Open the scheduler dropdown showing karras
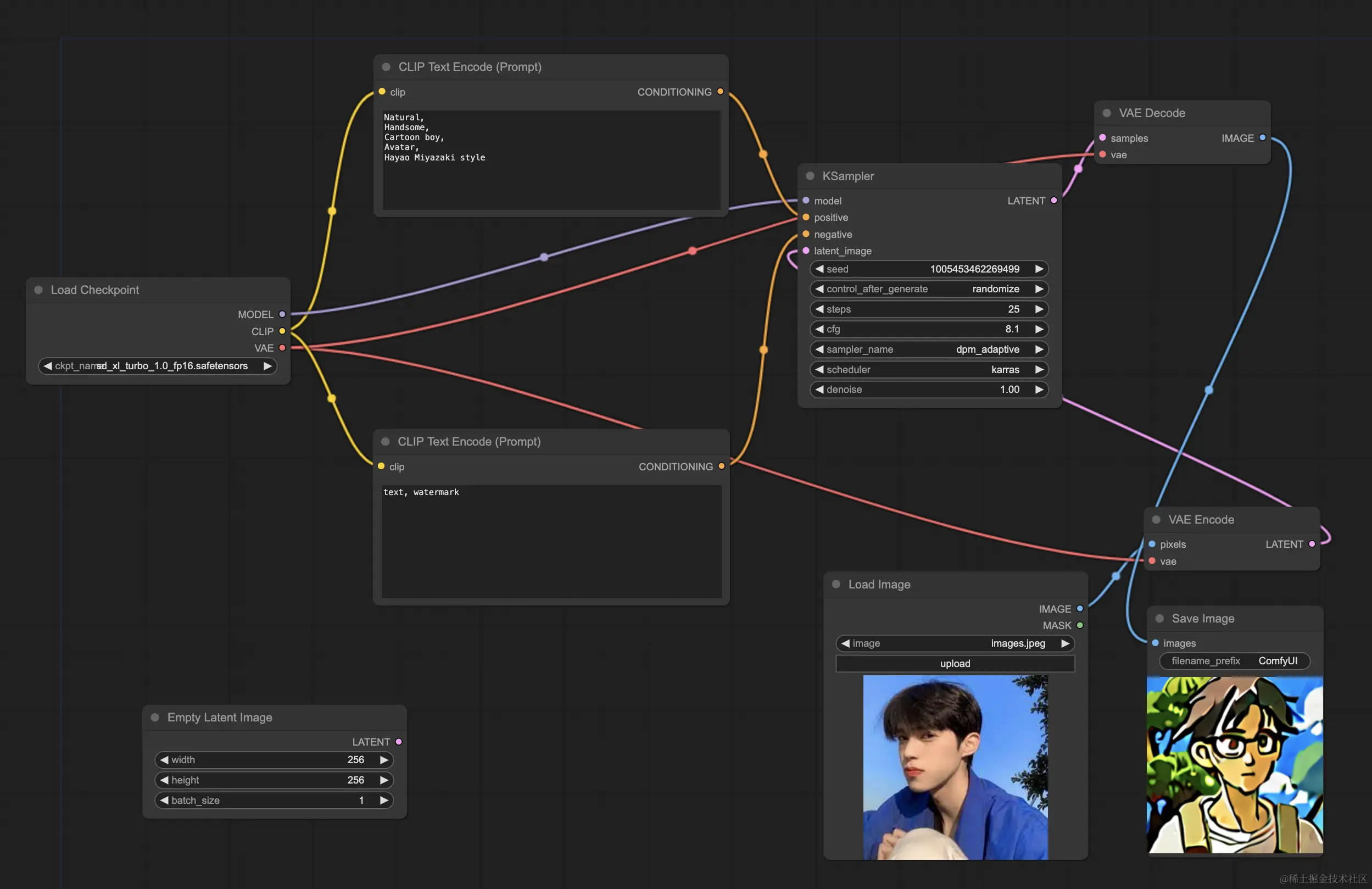This screenshot has width=1372, height=889. 929,370
